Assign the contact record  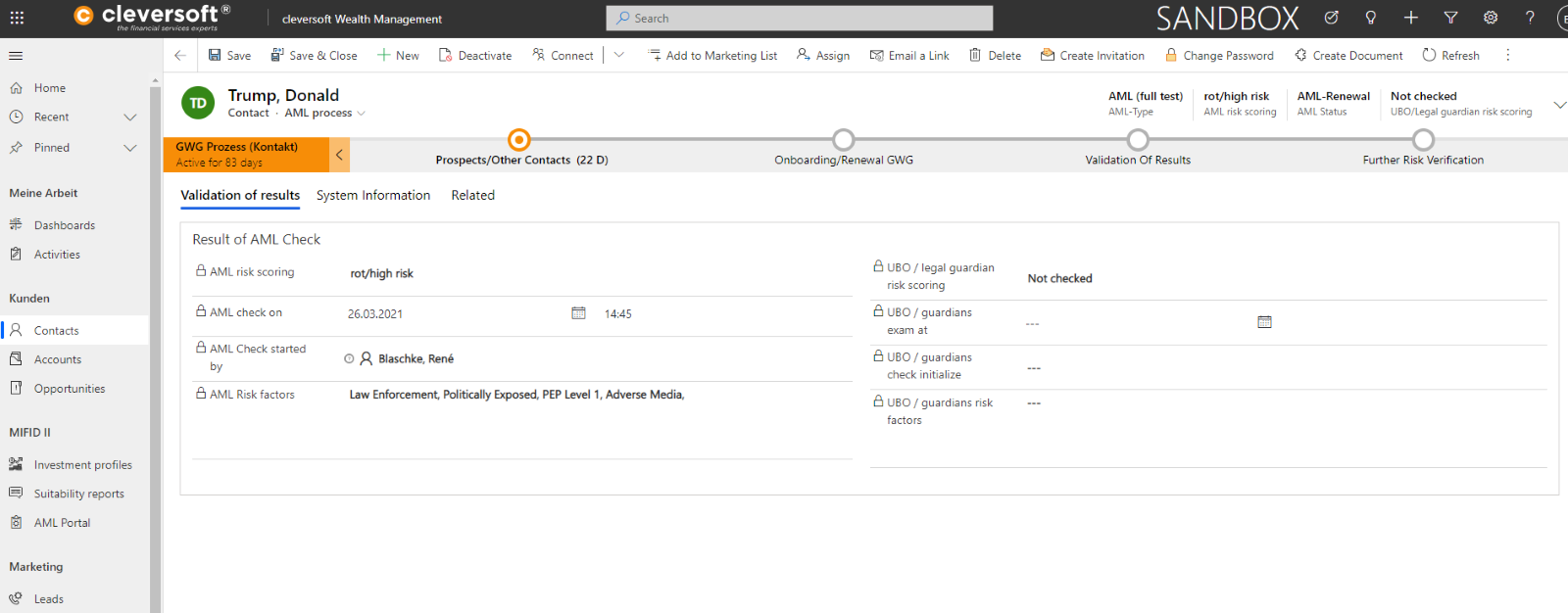click(823, 56)
